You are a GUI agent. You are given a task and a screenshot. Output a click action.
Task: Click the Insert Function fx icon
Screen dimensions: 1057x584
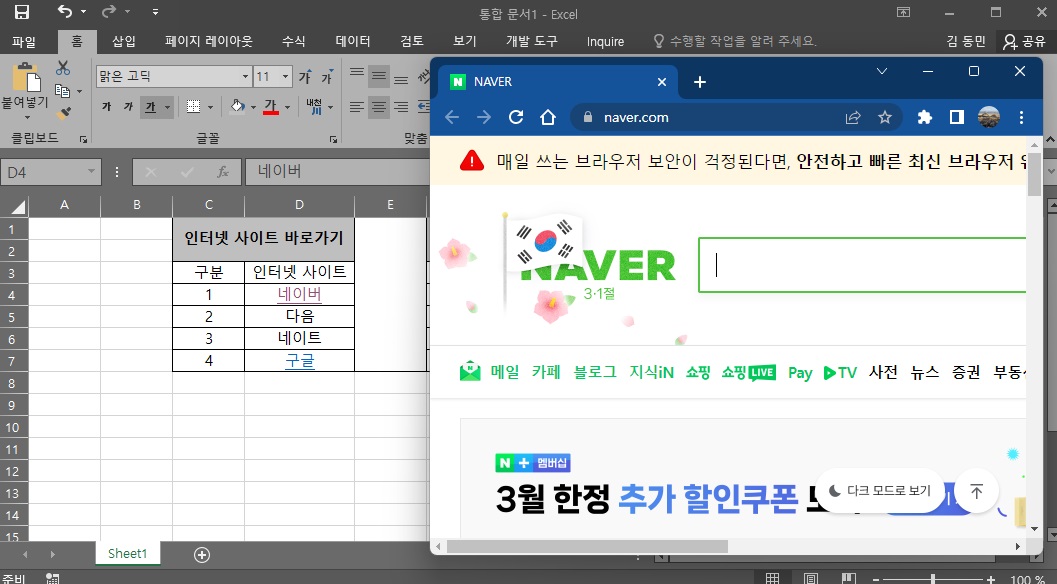pyautogui.click(x=223, y=173)
